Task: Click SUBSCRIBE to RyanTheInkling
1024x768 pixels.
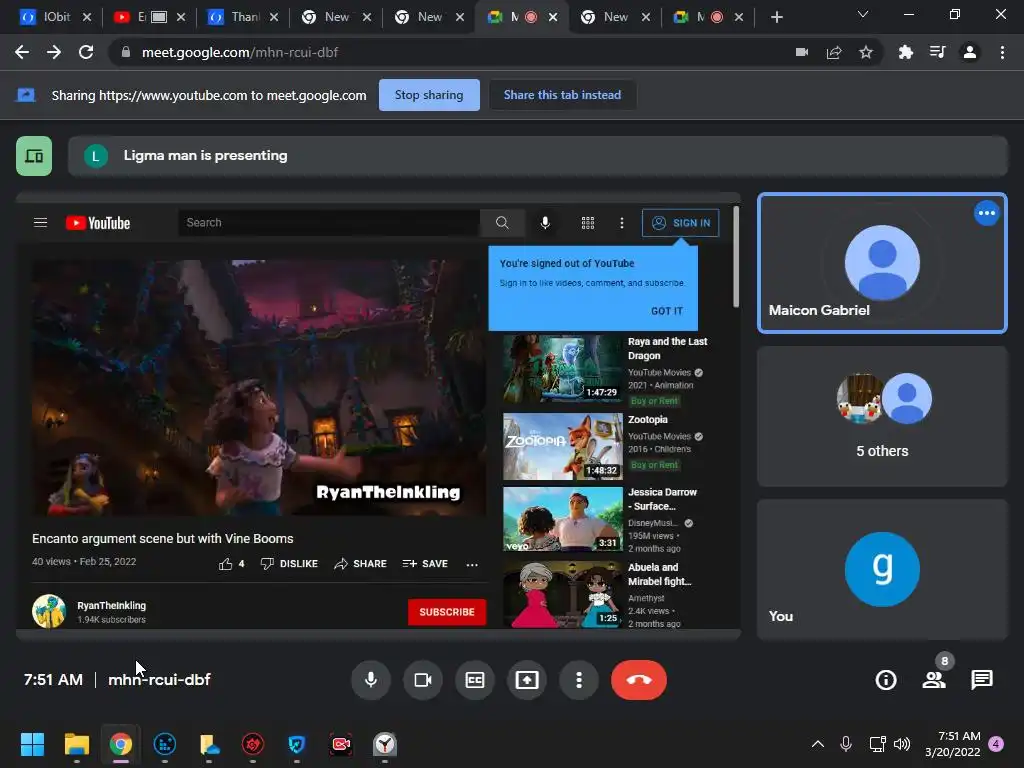Action: pyautogui.click(x=447, y=612)
